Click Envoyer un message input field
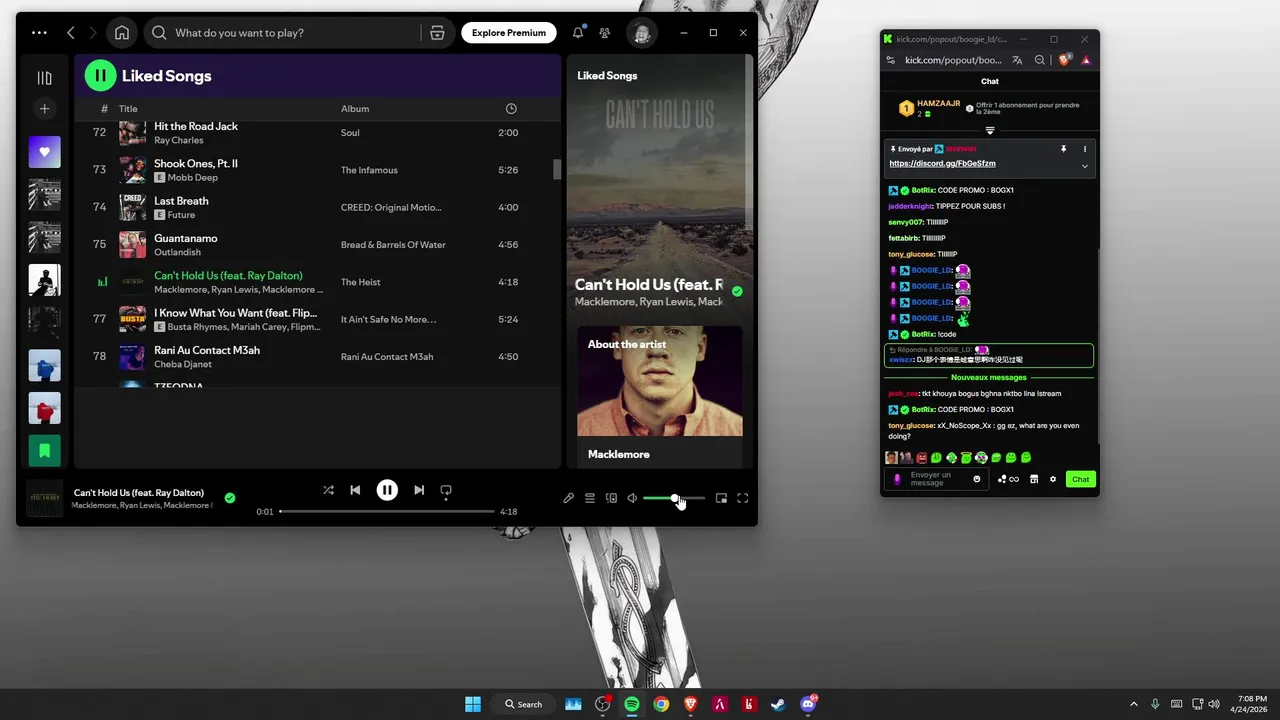This screenshot has height=720, width=1280. [x=936, y=479]
